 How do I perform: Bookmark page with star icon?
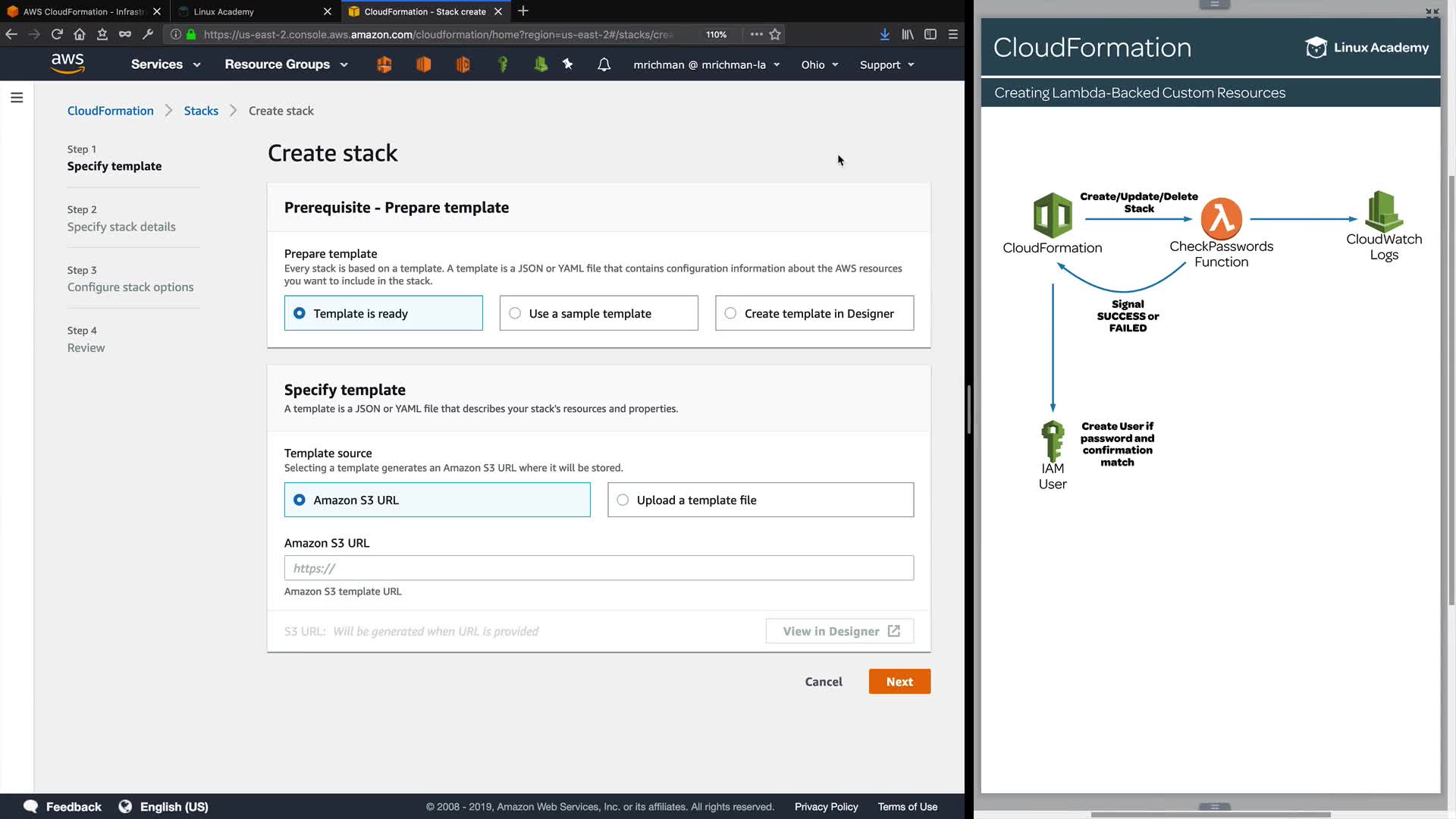tap(775, 34)
